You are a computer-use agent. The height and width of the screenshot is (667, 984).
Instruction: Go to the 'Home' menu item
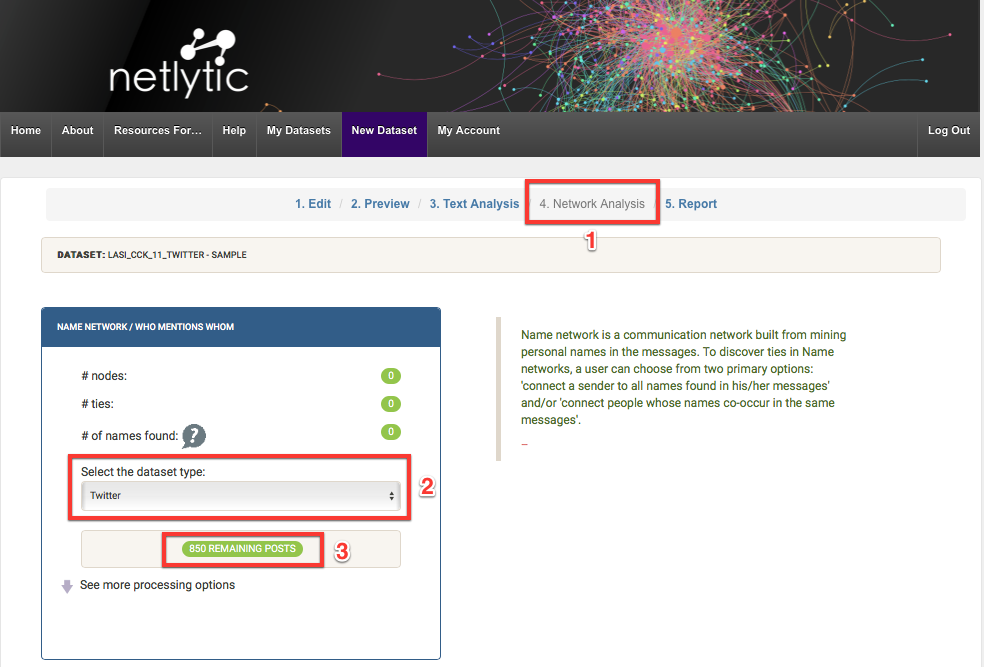tap(25, 131)
